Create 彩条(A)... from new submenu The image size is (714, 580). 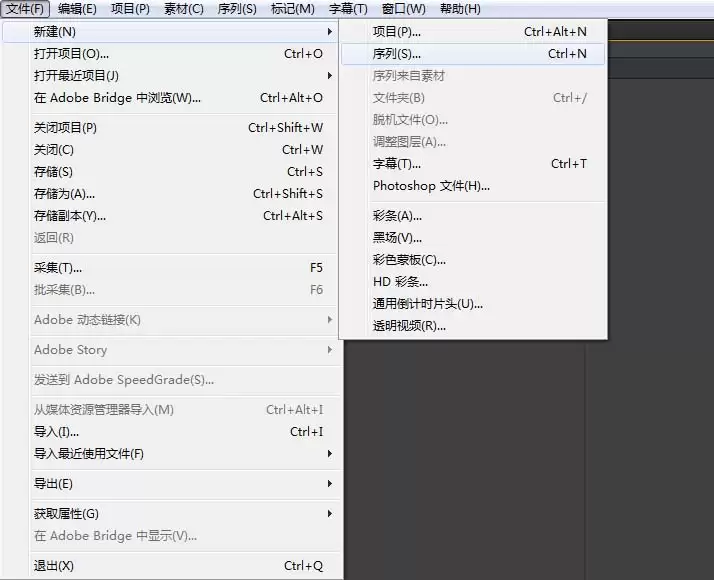click(x=397, y=216)
